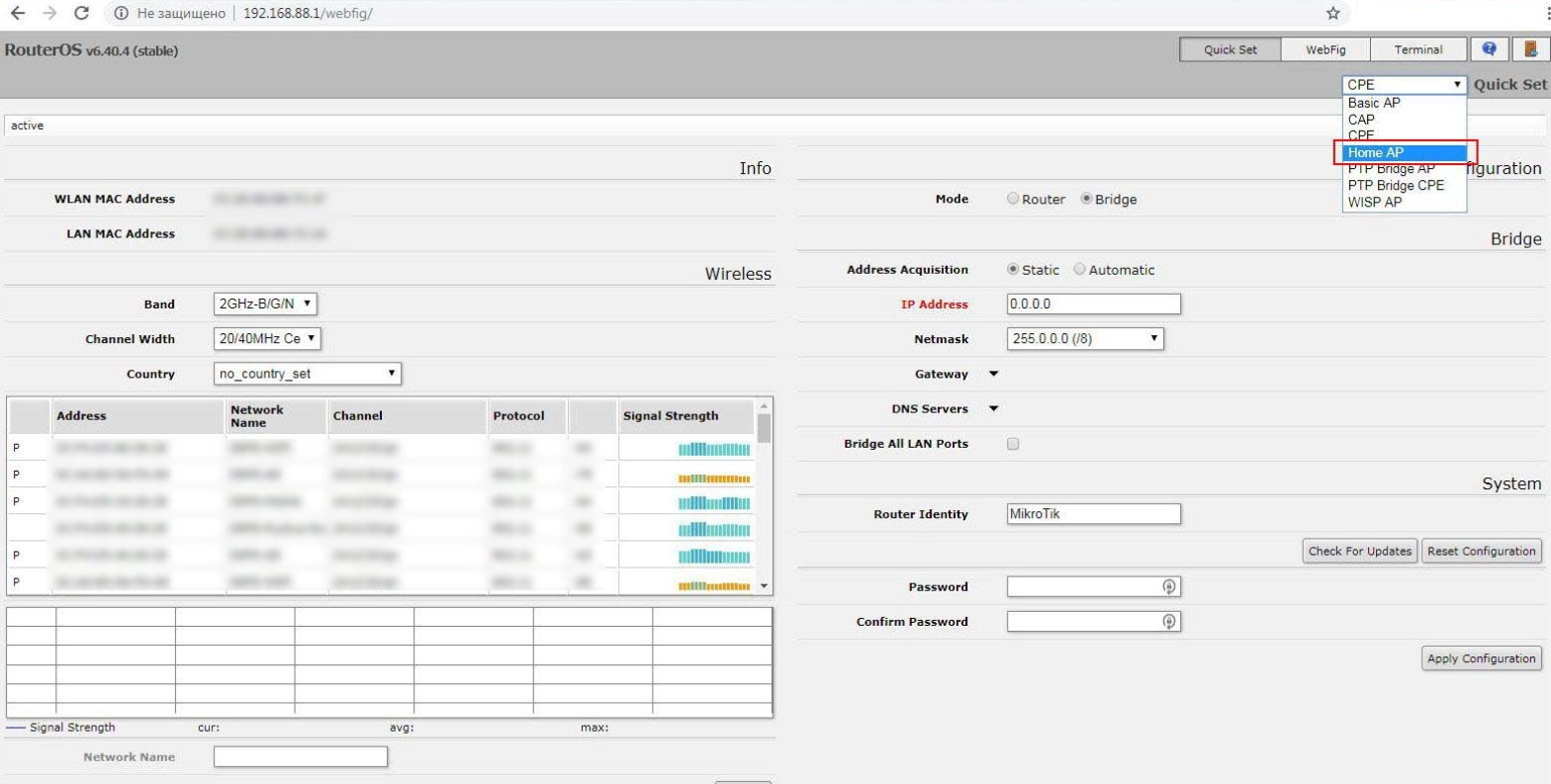
Task: Sort scan list by Signal Strength header
Action: pyautogui.click(x=686, y=416)
